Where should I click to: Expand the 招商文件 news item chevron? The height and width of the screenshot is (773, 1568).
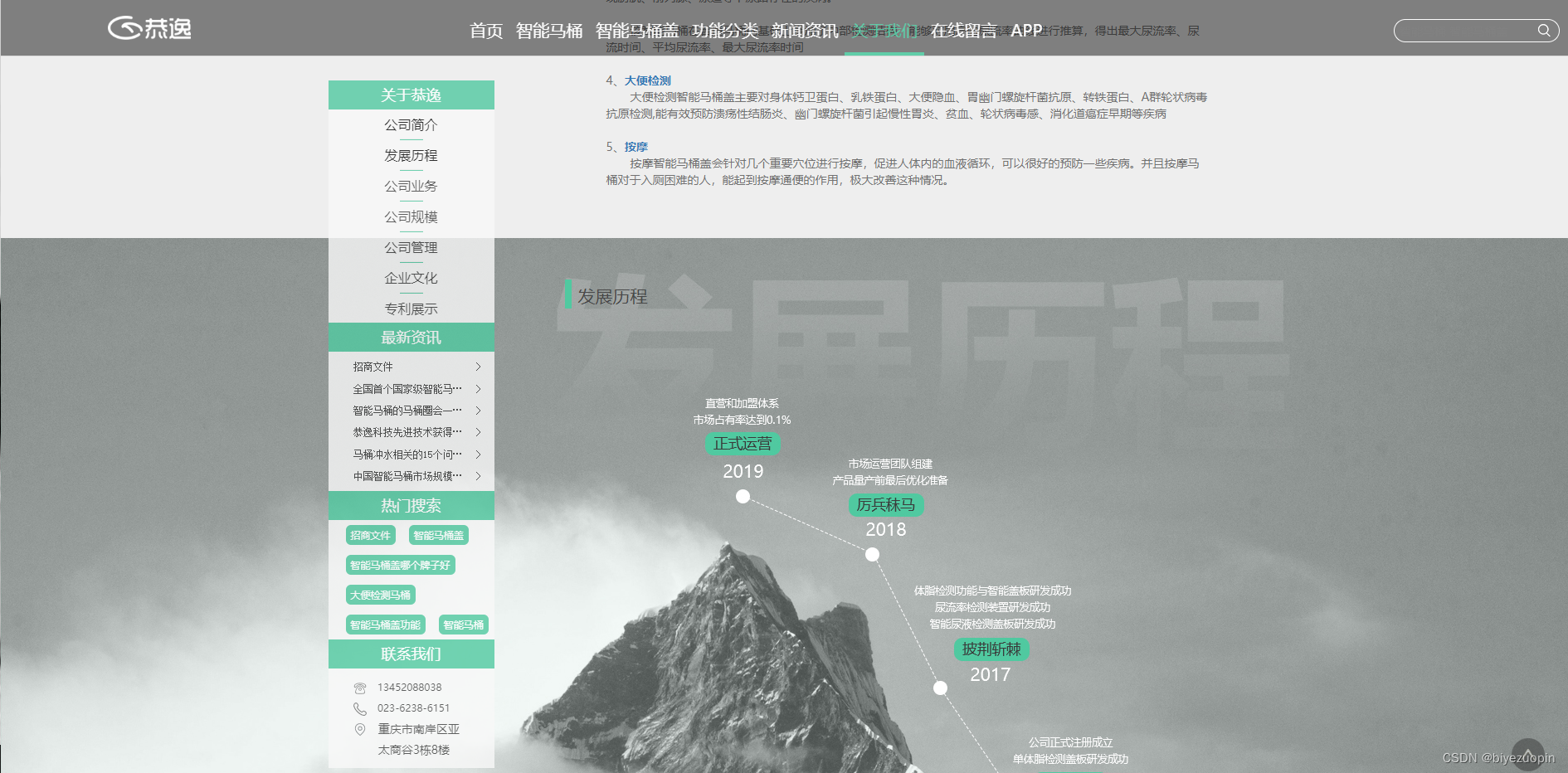[x=479, y=367]
